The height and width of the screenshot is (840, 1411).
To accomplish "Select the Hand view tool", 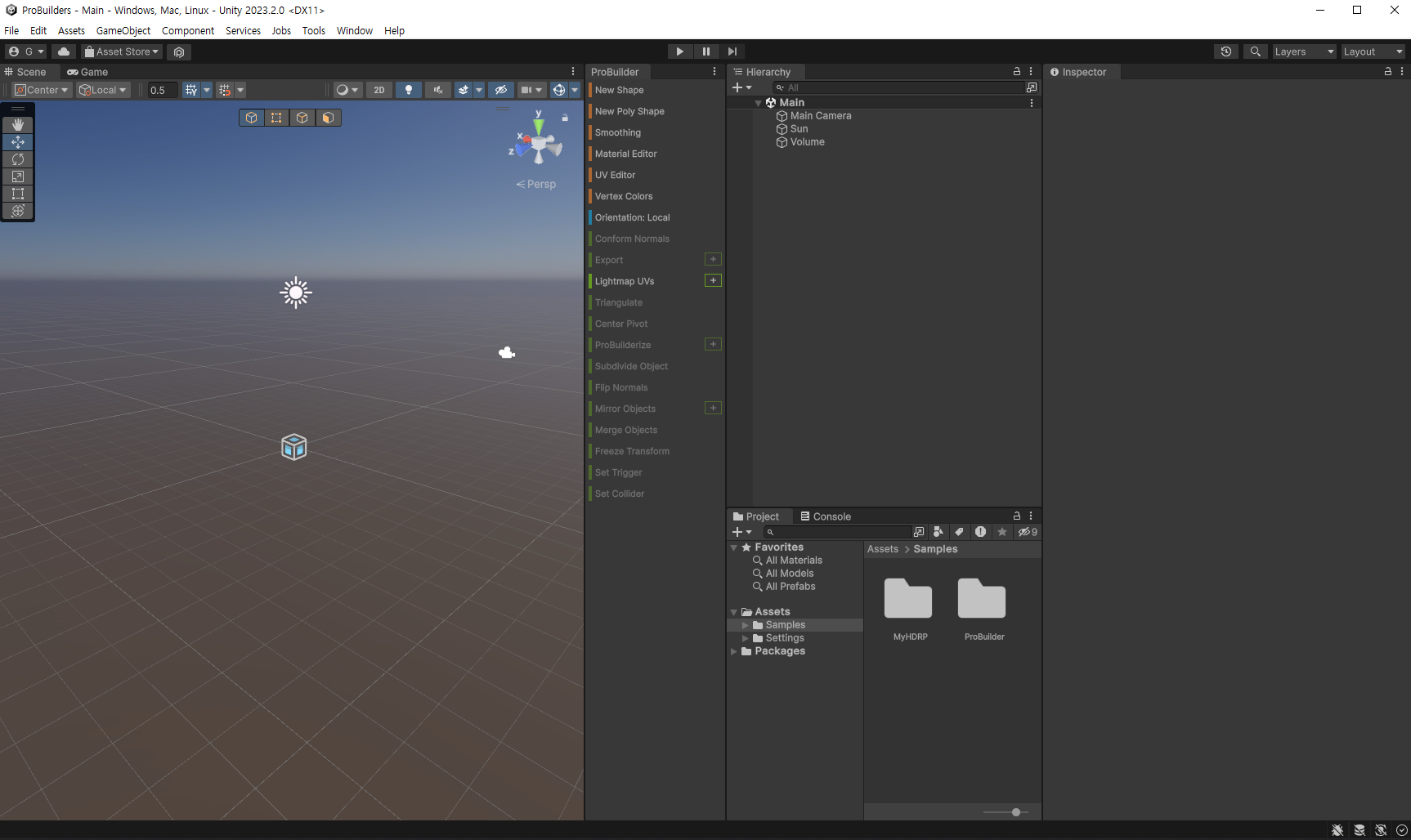I will pos(18,125).
